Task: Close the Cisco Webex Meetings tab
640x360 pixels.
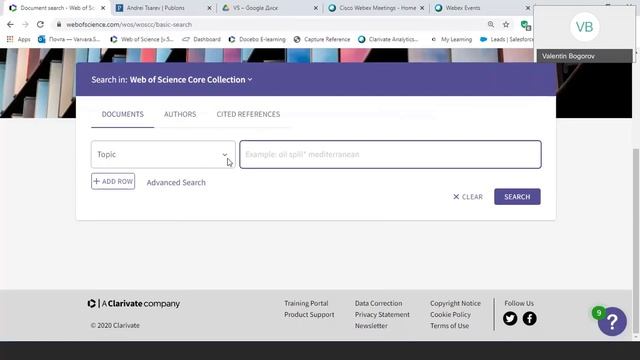Action: (422, 8)
